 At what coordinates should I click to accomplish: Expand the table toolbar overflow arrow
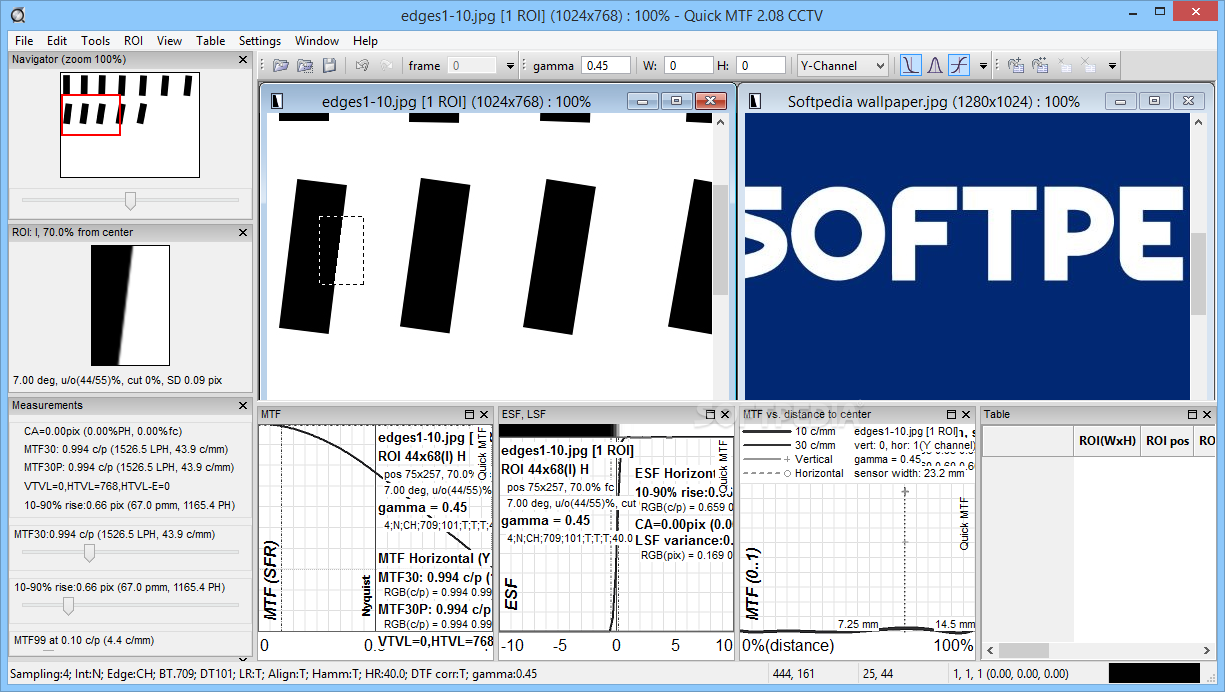tap(1112, 66)
